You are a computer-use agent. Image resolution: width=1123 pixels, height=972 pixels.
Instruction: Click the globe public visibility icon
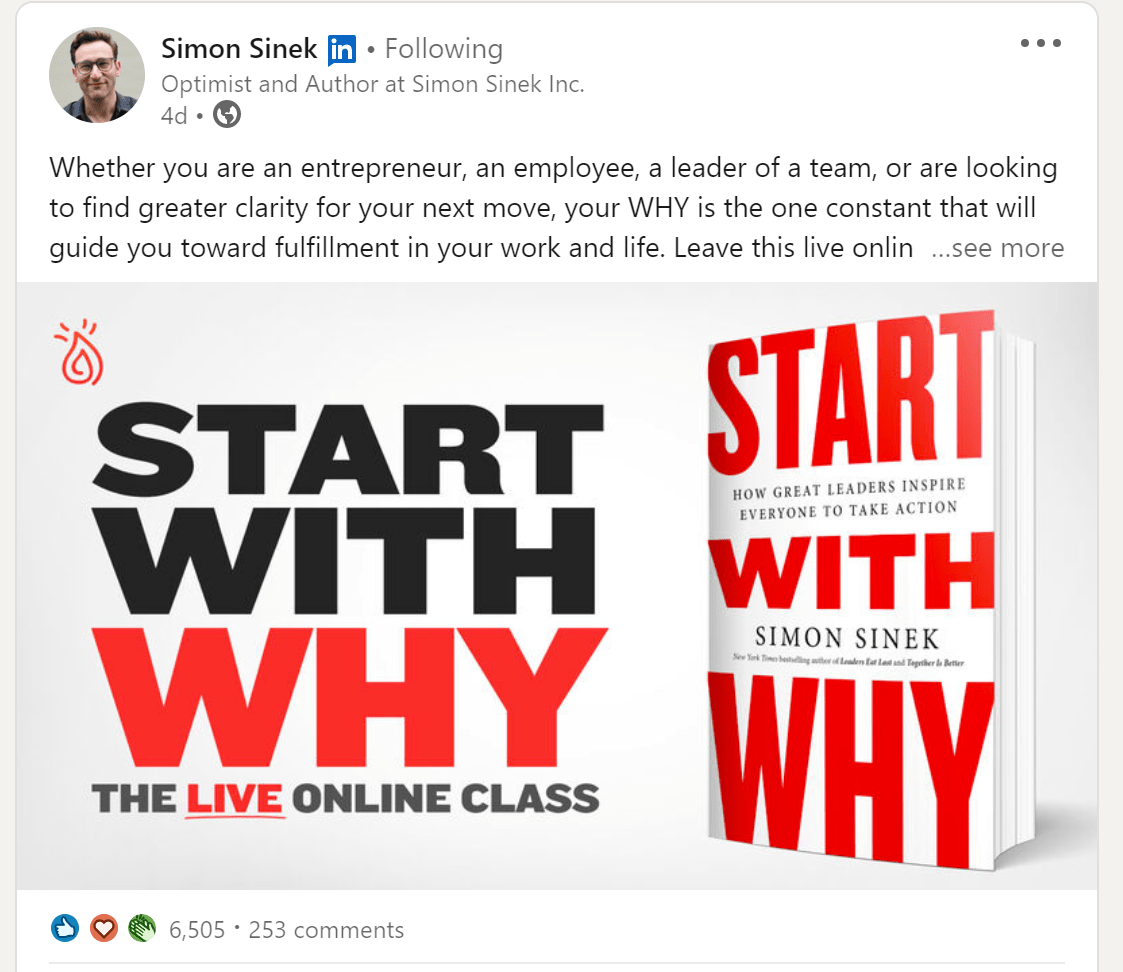pos(227,115)
